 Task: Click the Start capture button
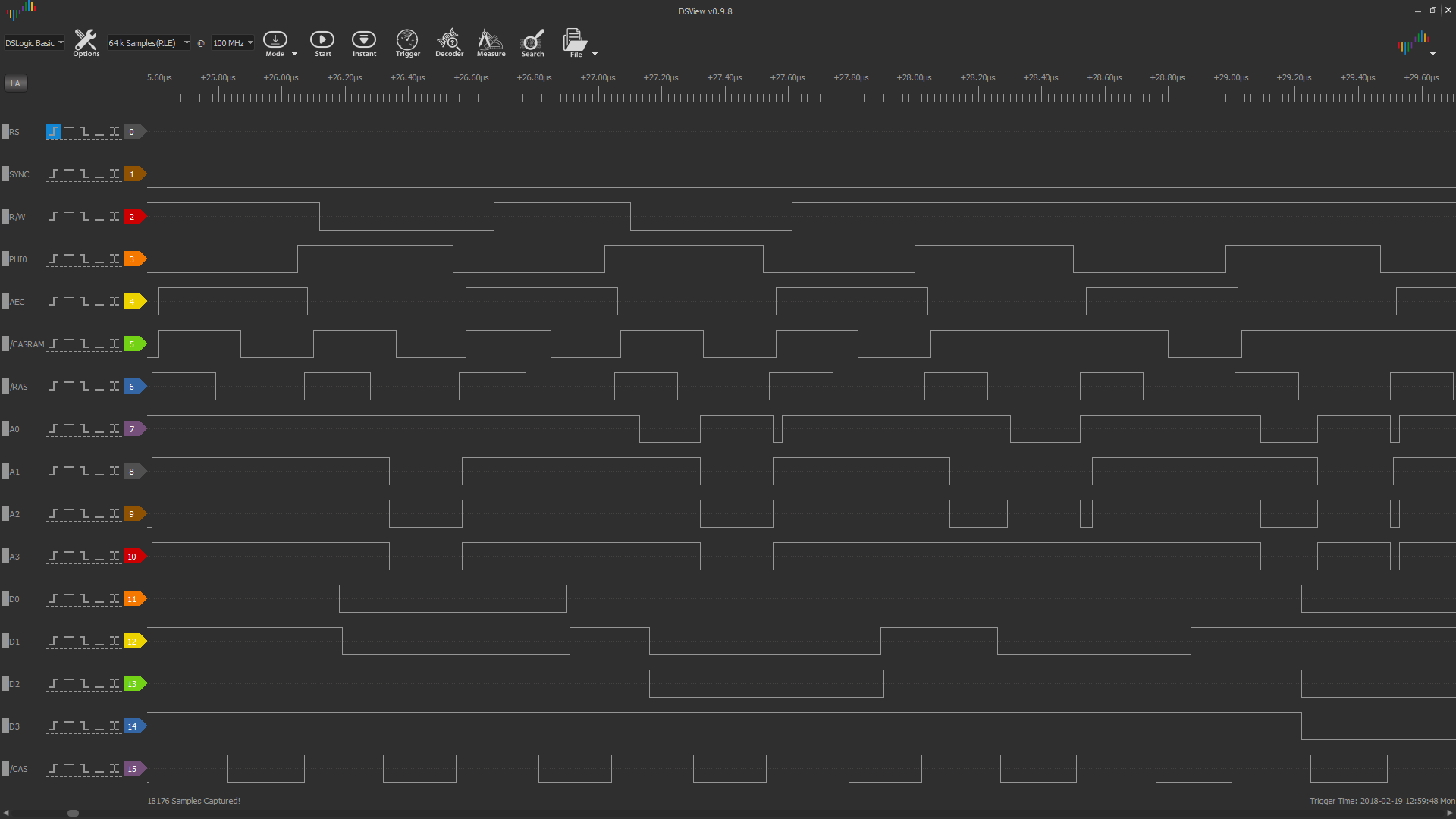click(x=322, y=42)
